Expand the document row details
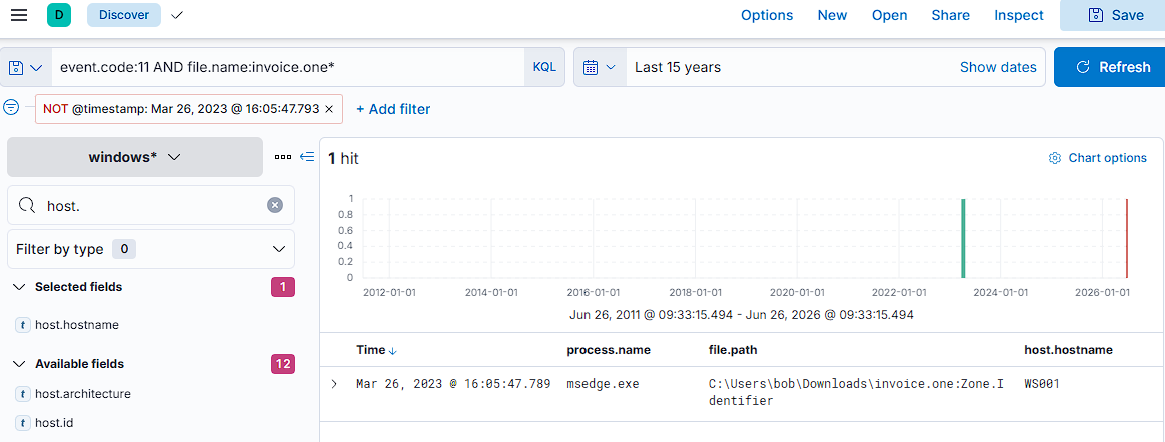 click(x=334, y=384)
